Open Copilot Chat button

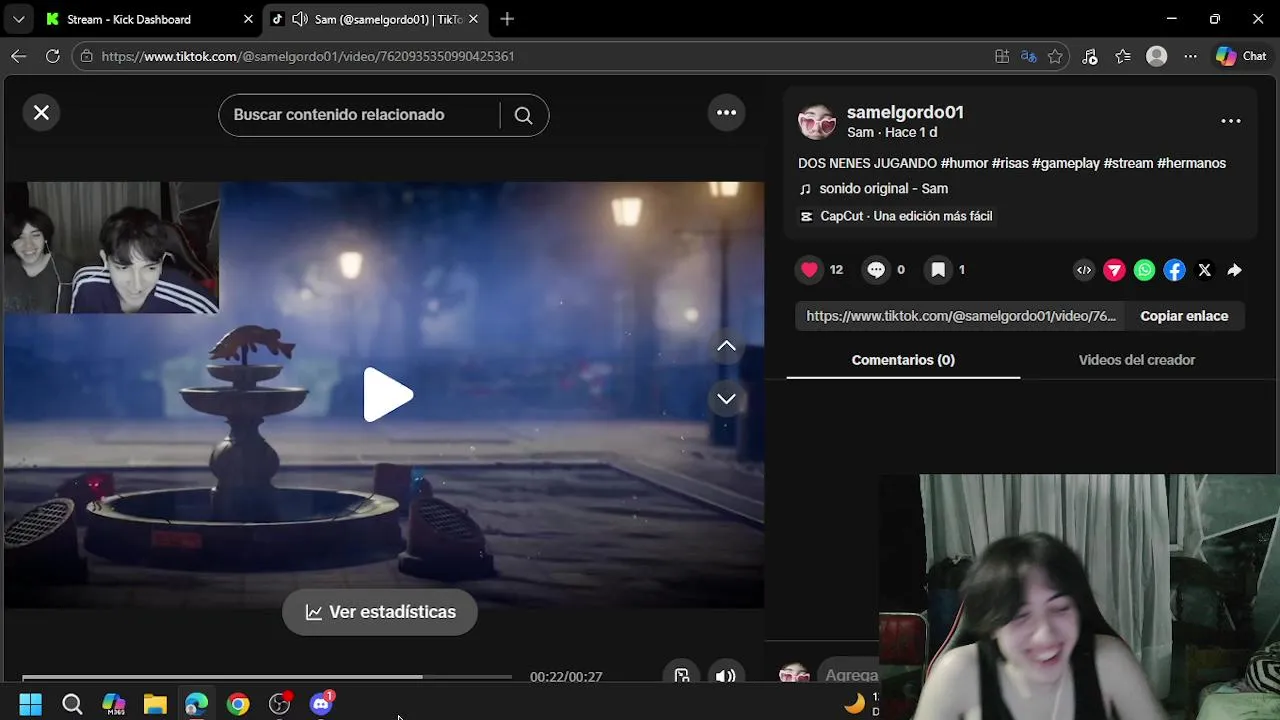tap(1241, 56)
